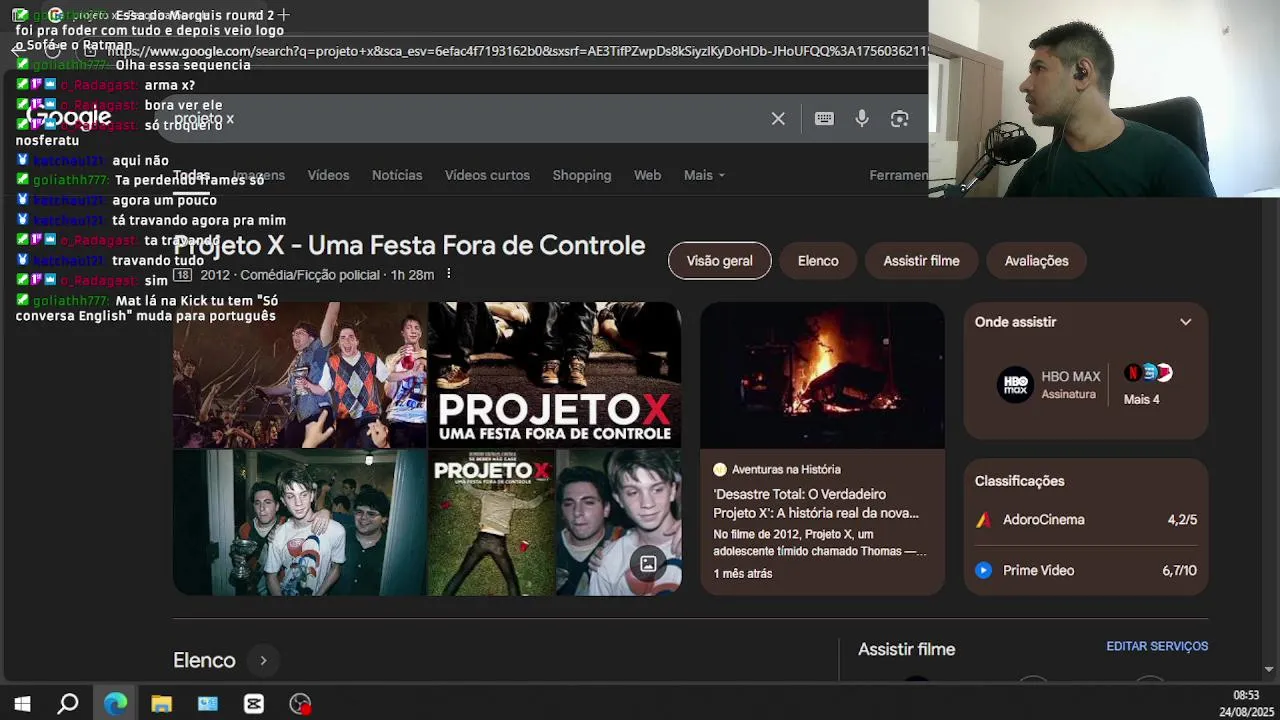Open the AdoroCinema 4,2/5 rating row

click(1086, 520)
